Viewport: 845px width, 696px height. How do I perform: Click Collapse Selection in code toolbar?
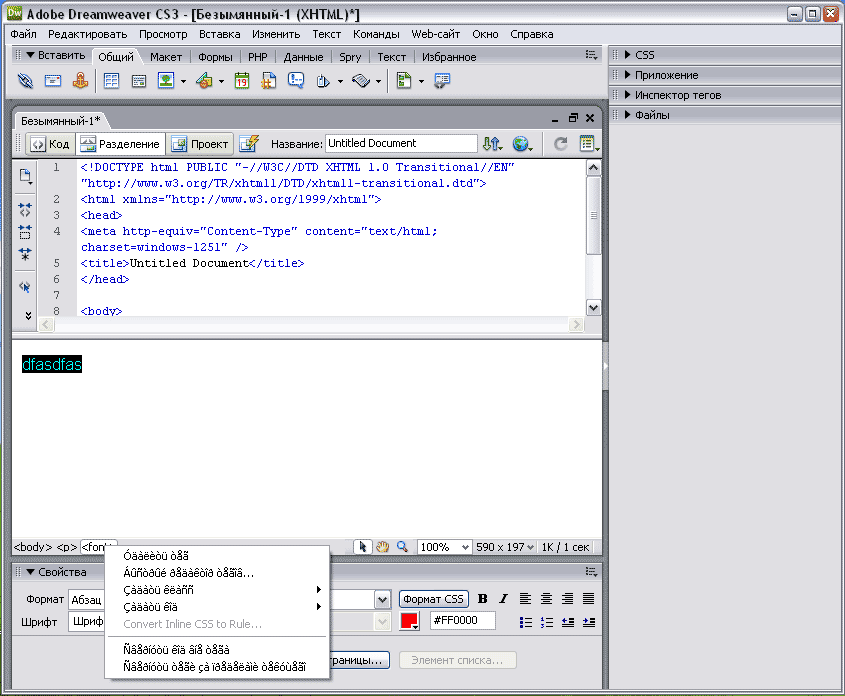tap(25, 232)
